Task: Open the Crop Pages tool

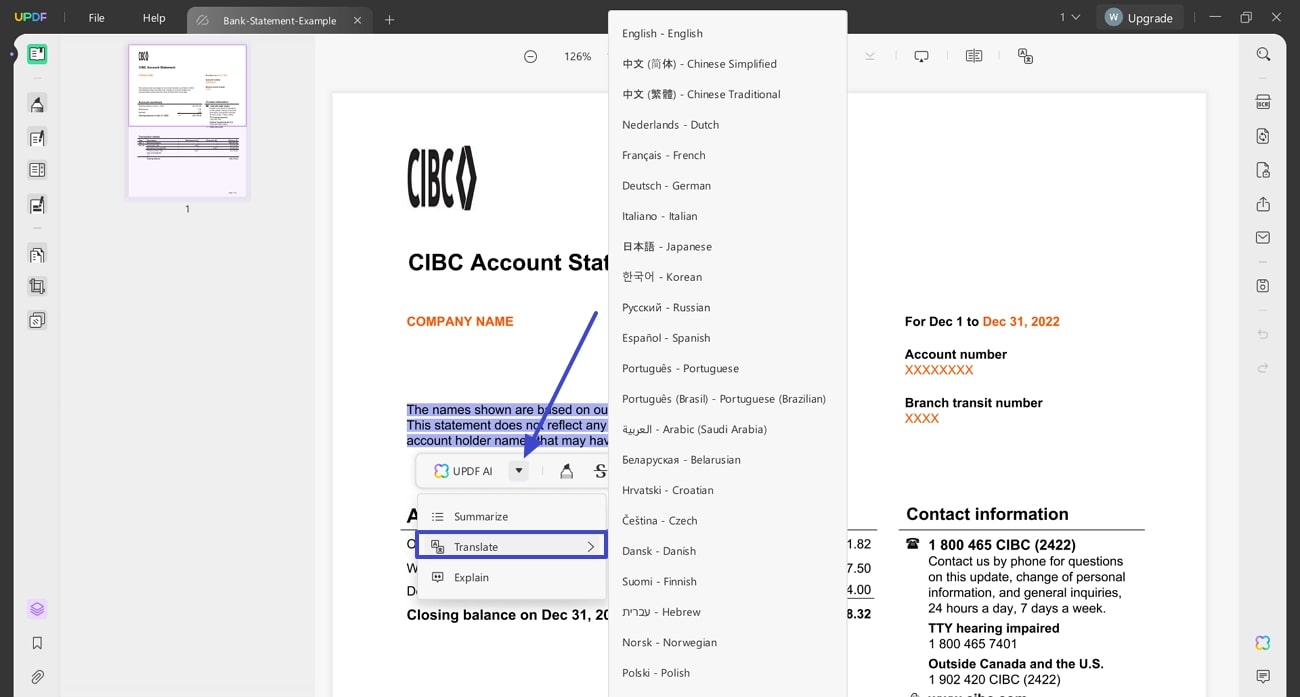Action: [x=36, y=286]
